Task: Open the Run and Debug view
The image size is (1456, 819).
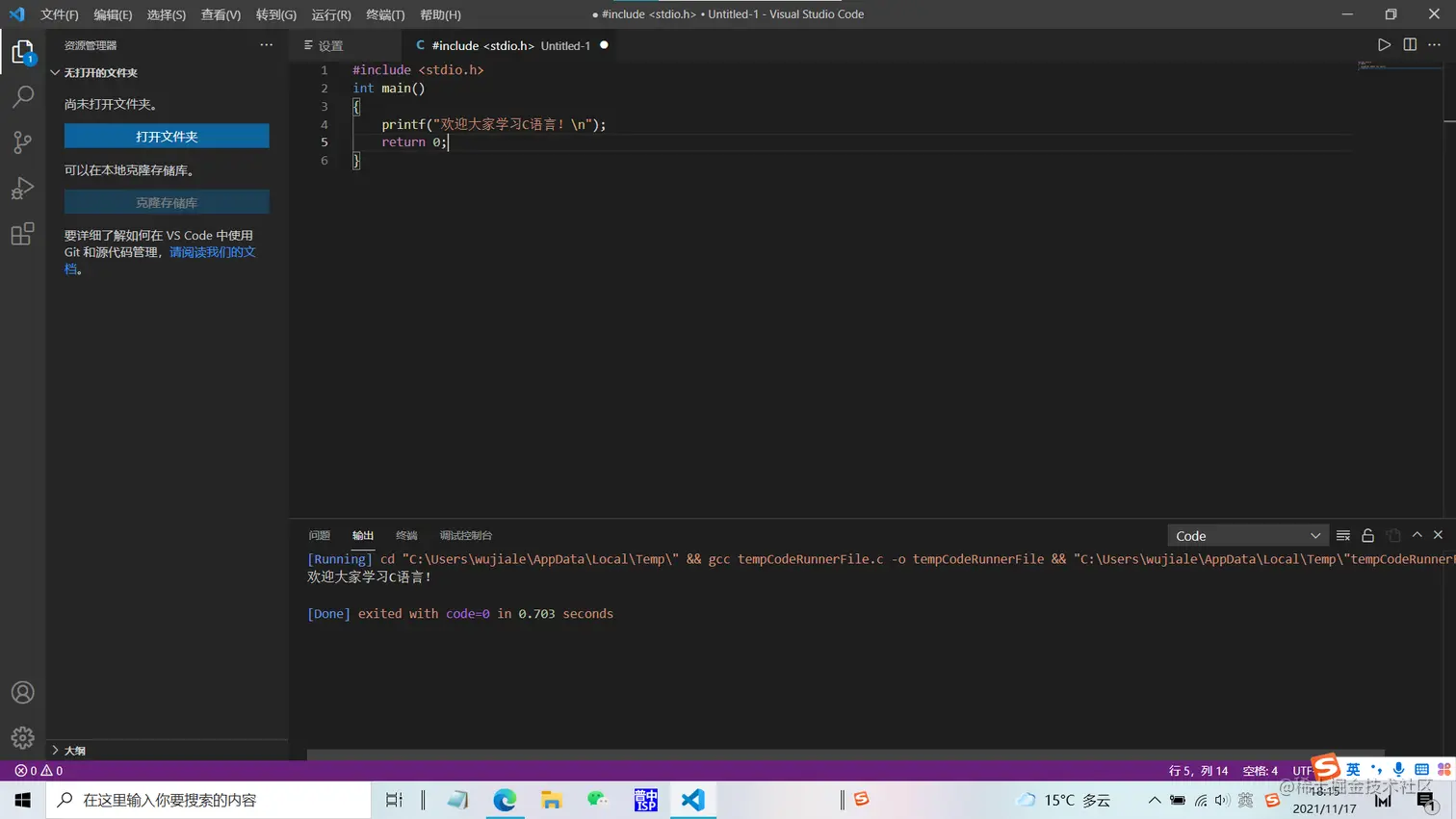Action: coord(22,188)
